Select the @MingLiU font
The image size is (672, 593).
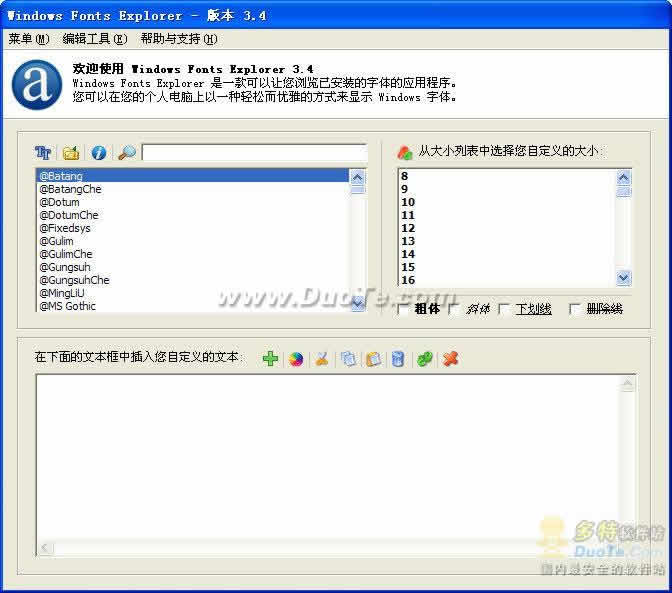192,293
